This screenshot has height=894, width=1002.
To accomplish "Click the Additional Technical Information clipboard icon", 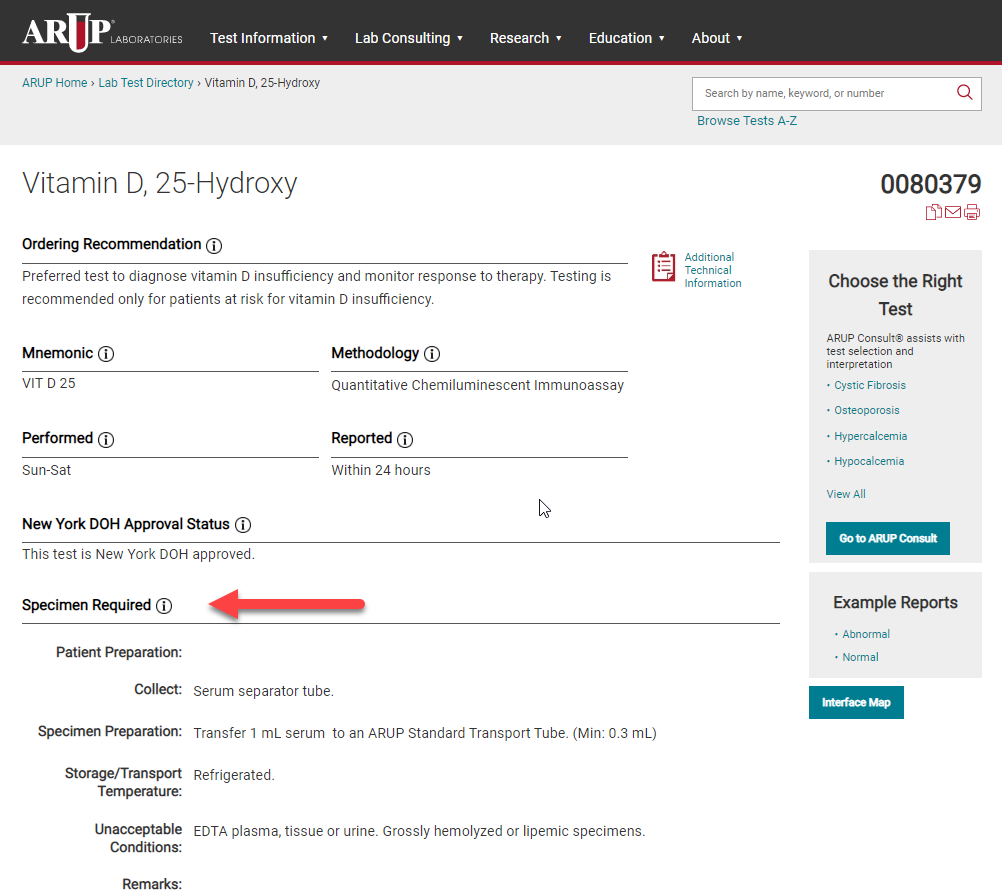I will 663,266.
